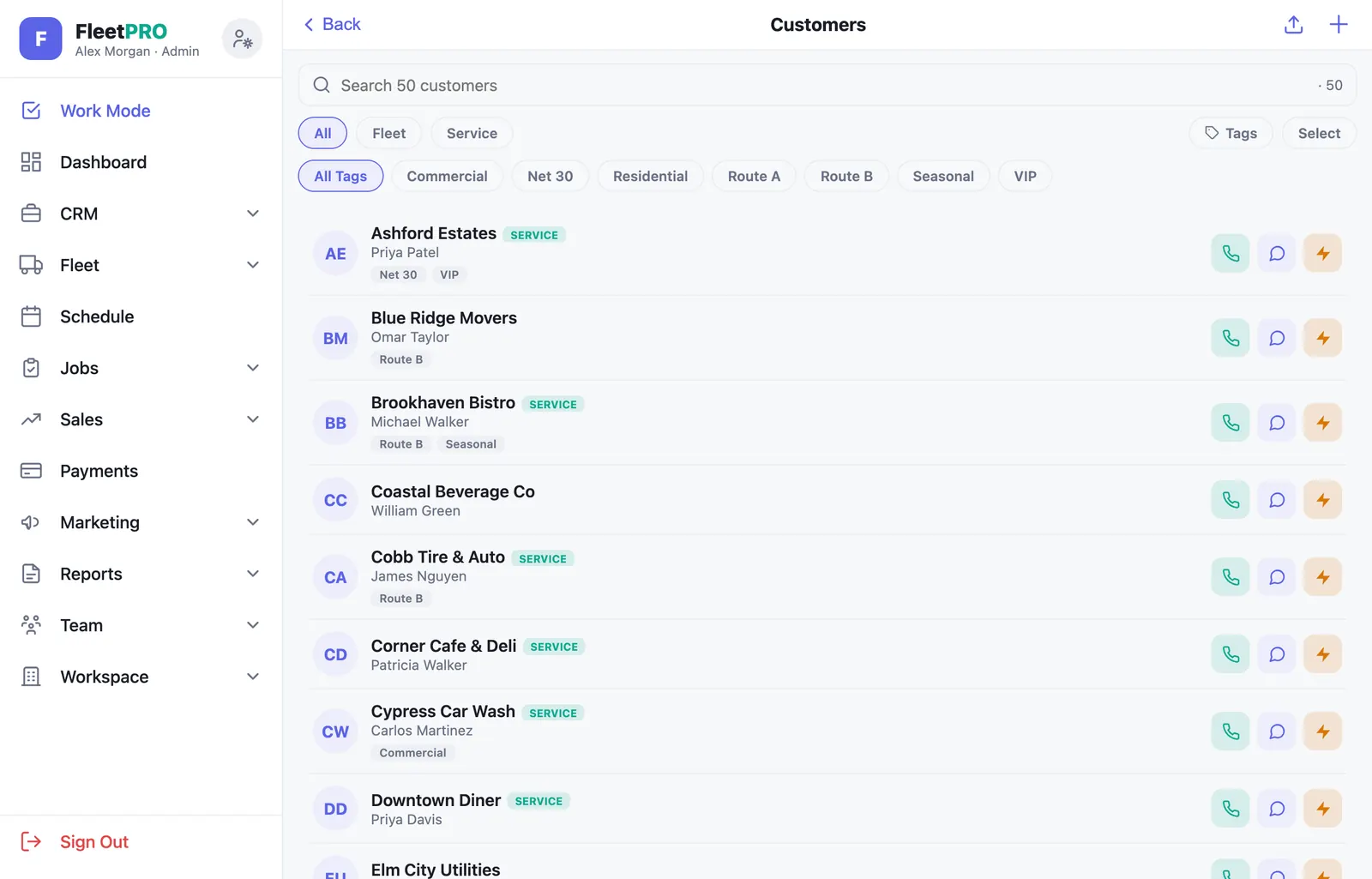This screenshot has width=1372, height=879.
Task: Click the Search 50 customers field
Action: [827, 85]
